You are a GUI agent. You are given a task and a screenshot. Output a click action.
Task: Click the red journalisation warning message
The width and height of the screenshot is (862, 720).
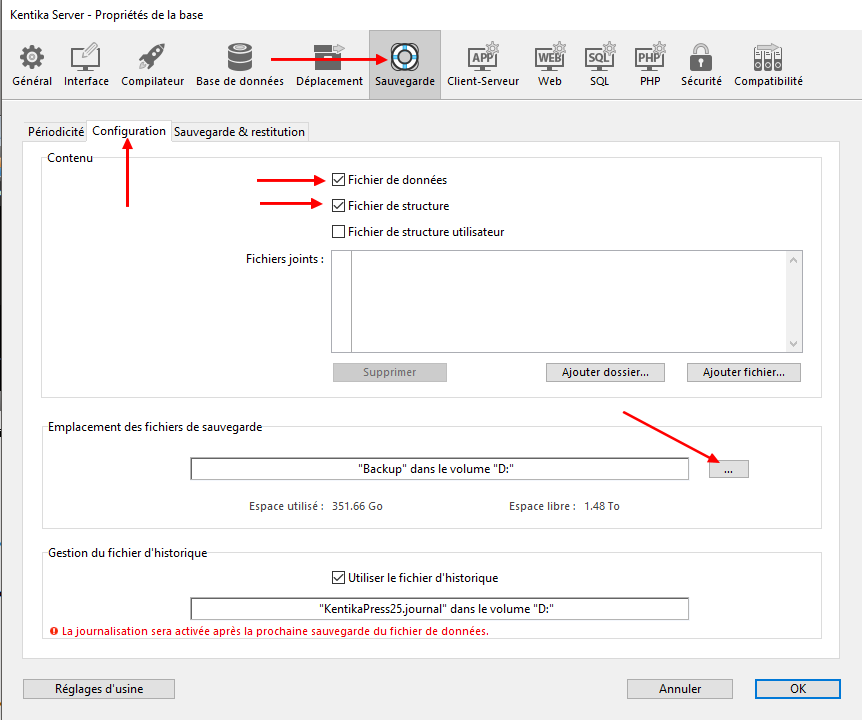275,631
